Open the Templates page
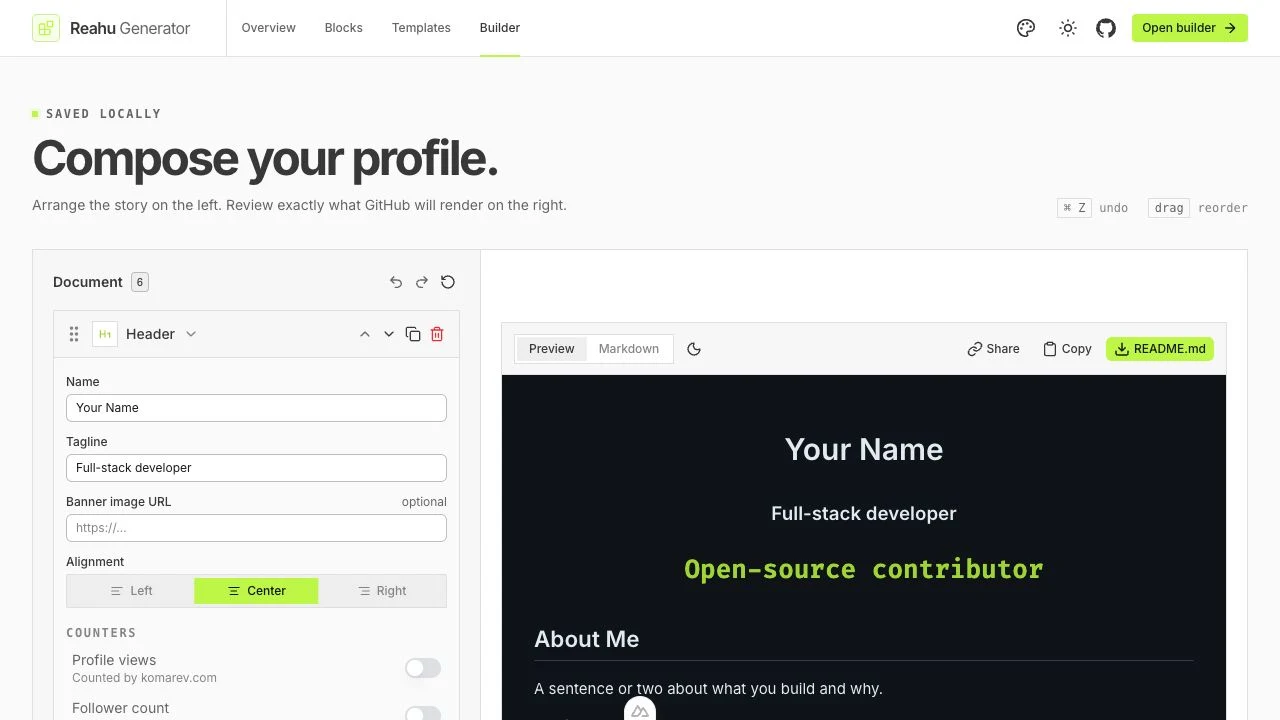1280x720 pixels. pos(421,28)
